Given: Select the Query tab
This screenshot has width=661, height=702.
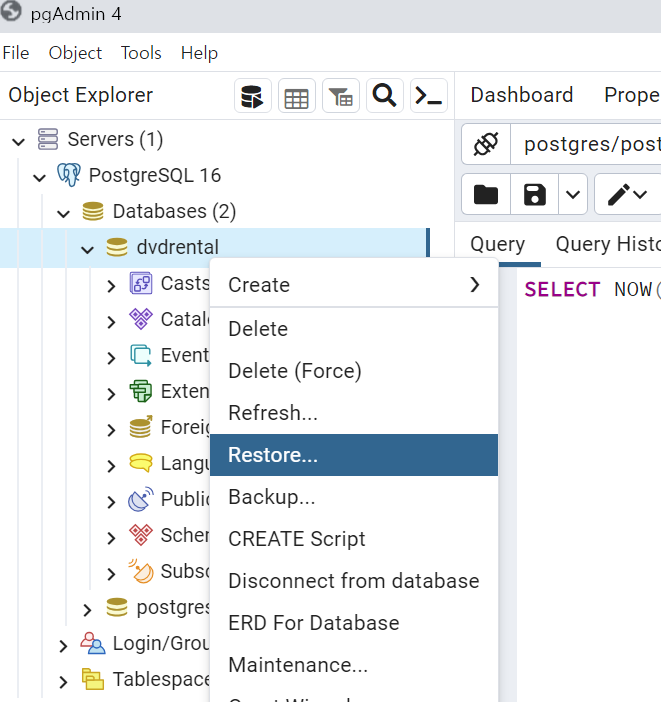Looking at the screenshot, I should pyautogui.click(x=498, y=244).
